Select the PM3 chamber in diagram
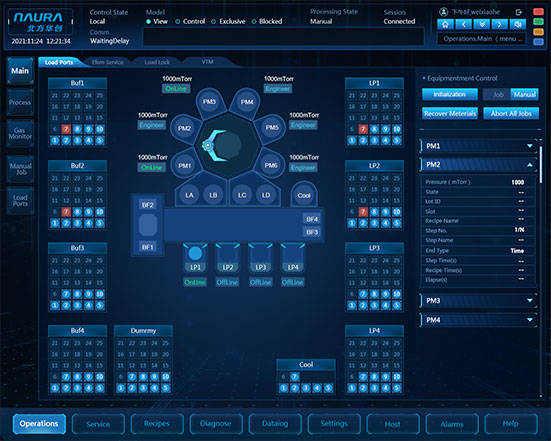Image resolution: width=551 pixels, height=441 pixels. (x=209, y=102)
